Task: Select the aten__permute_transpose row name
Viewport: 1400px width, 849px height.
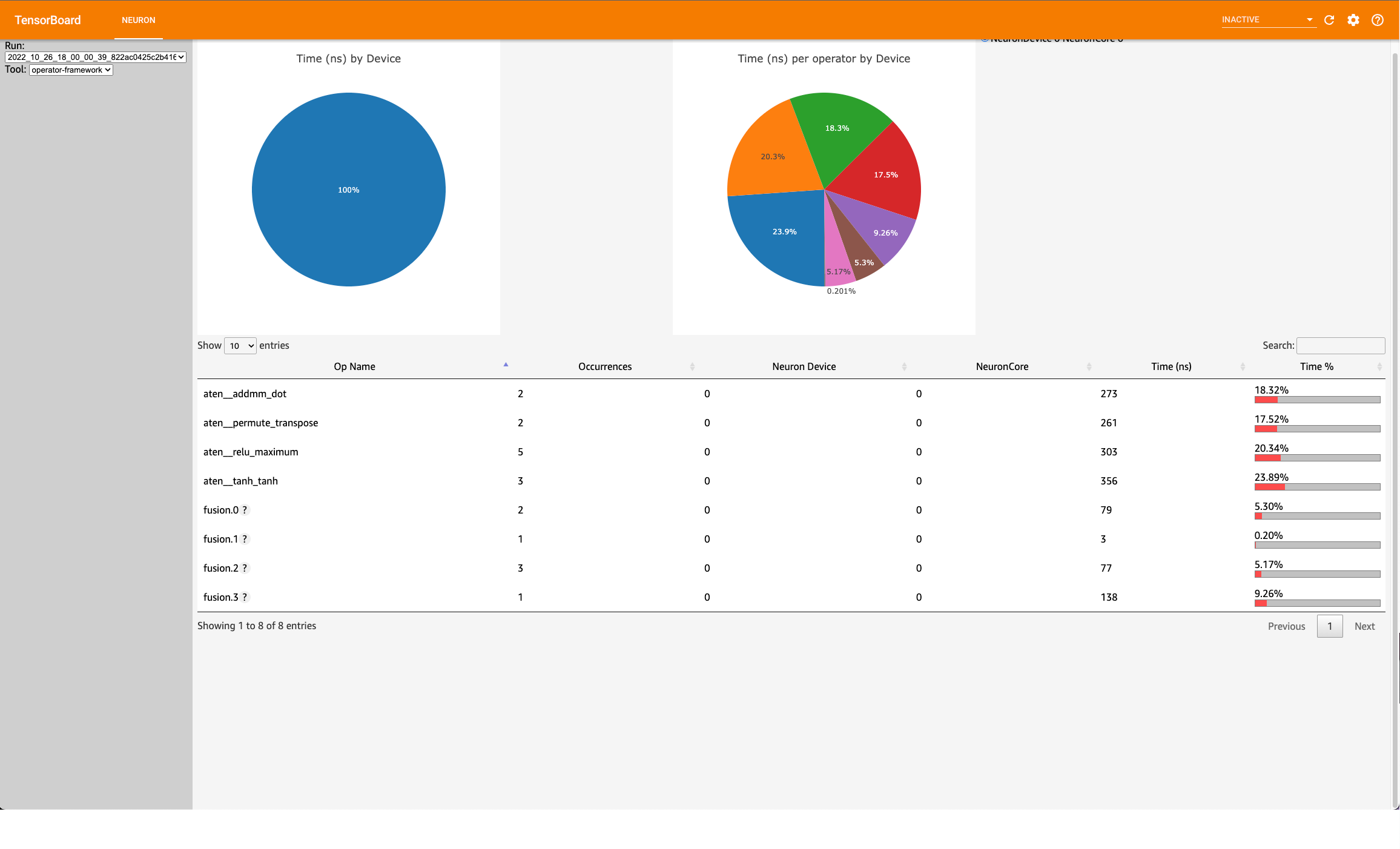Action: pyautogui.click(x=260, y=423)
